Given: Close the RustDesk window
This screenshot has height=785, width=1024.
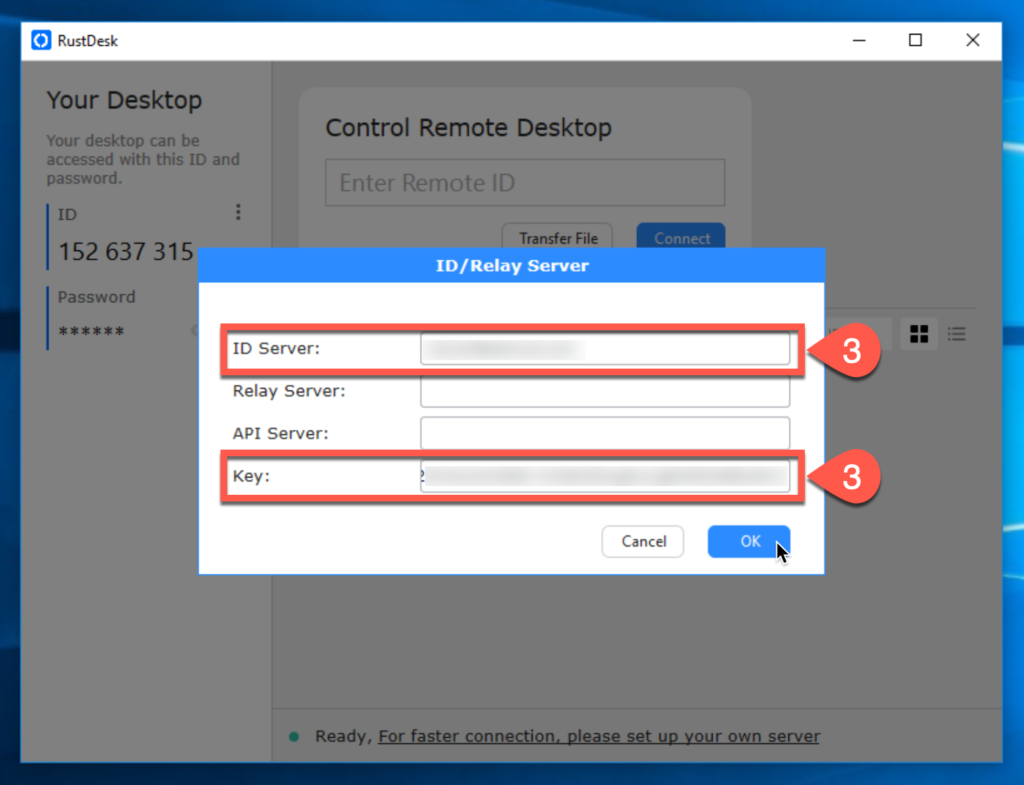Looking at the screenshot, I should (972, 40).
